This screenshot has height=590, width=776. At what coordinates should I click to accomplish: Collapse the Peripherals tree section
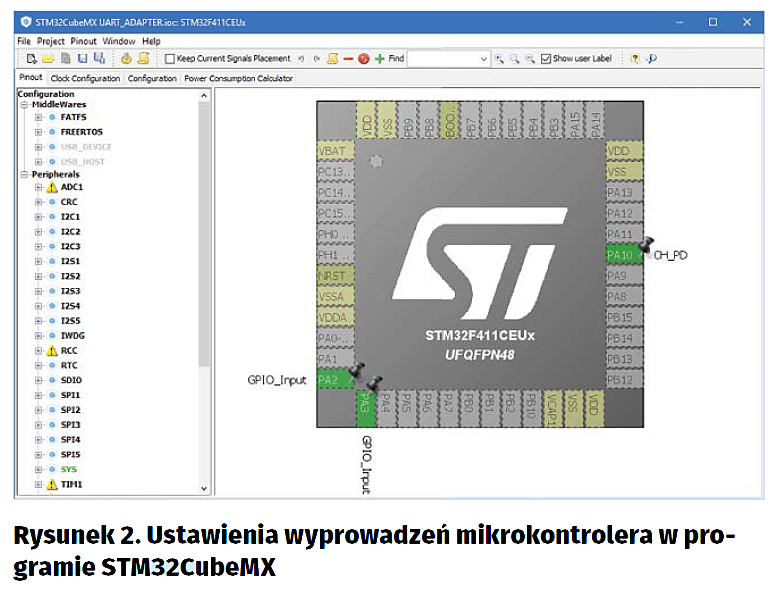[22, 174]
